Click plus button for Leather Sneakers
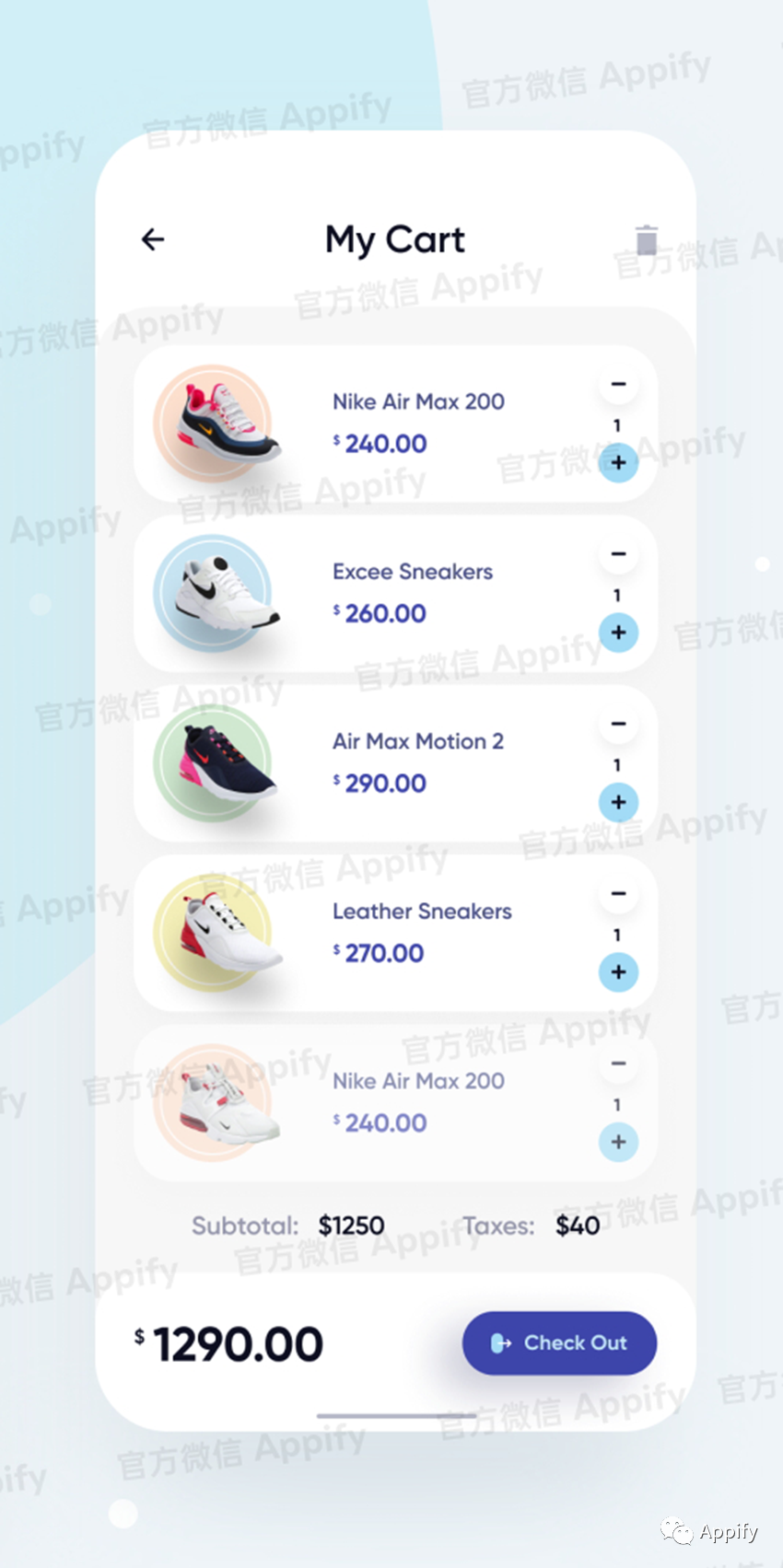 [x=618, y=972]
